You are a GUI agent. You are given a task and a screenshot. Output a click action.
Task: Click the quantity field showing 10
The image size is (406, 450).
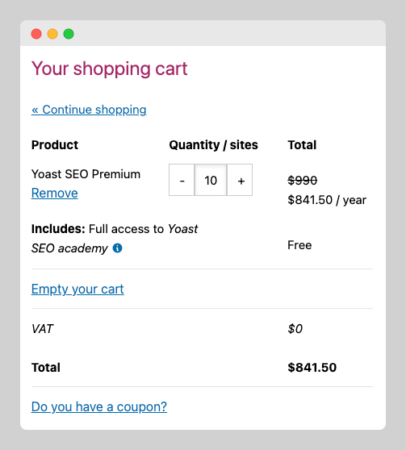211,180
